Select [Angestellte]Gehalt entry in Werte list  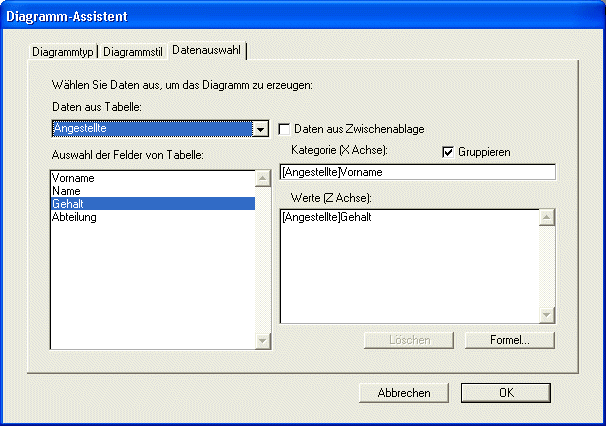[x=327, y=217]
